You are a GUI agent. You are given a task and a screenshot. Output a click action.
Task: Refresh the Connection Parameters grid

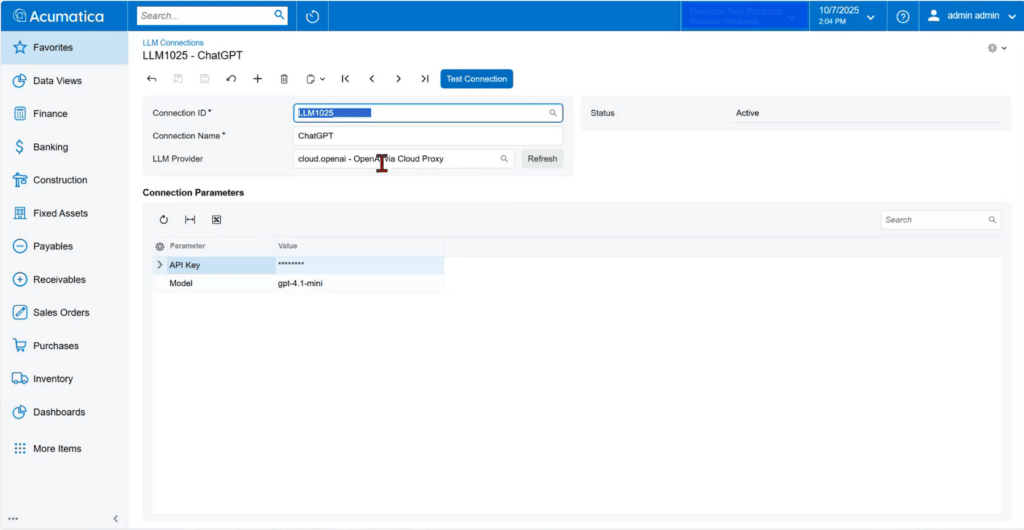click(x=164, y=220)
